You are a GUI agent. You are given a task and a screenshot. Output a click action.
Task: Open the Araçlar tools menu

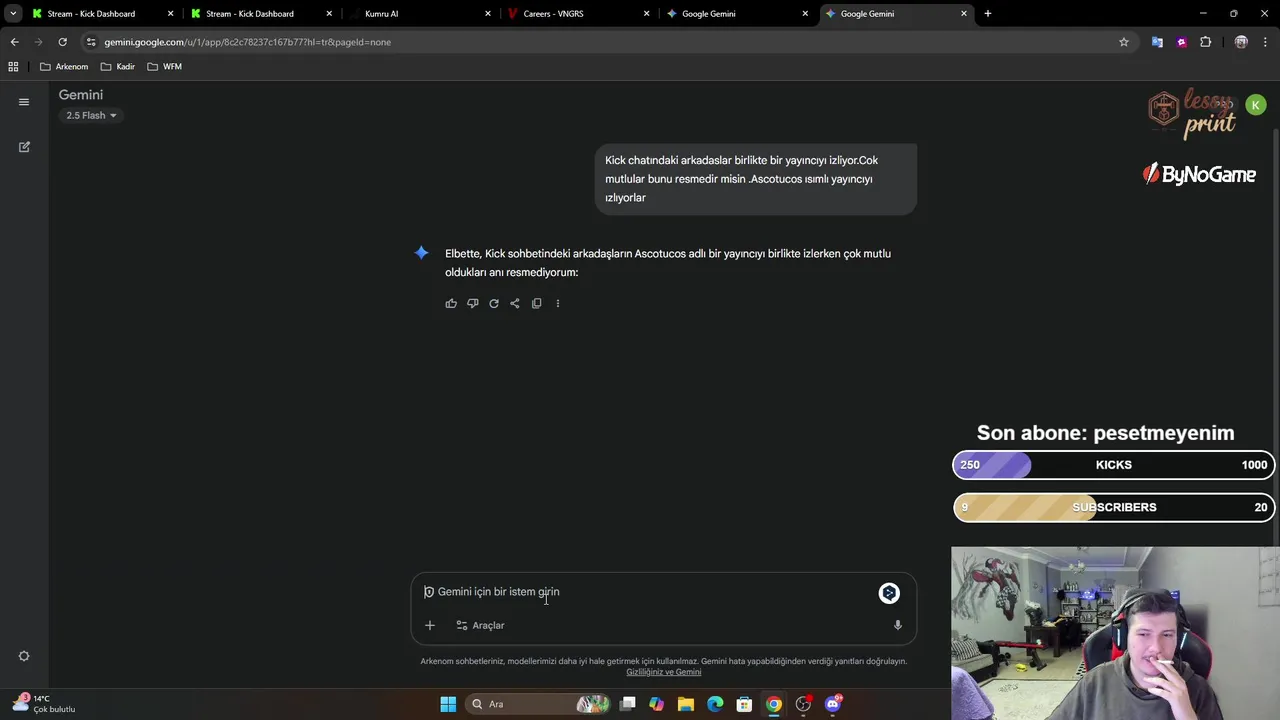click(x=480, y=625)
